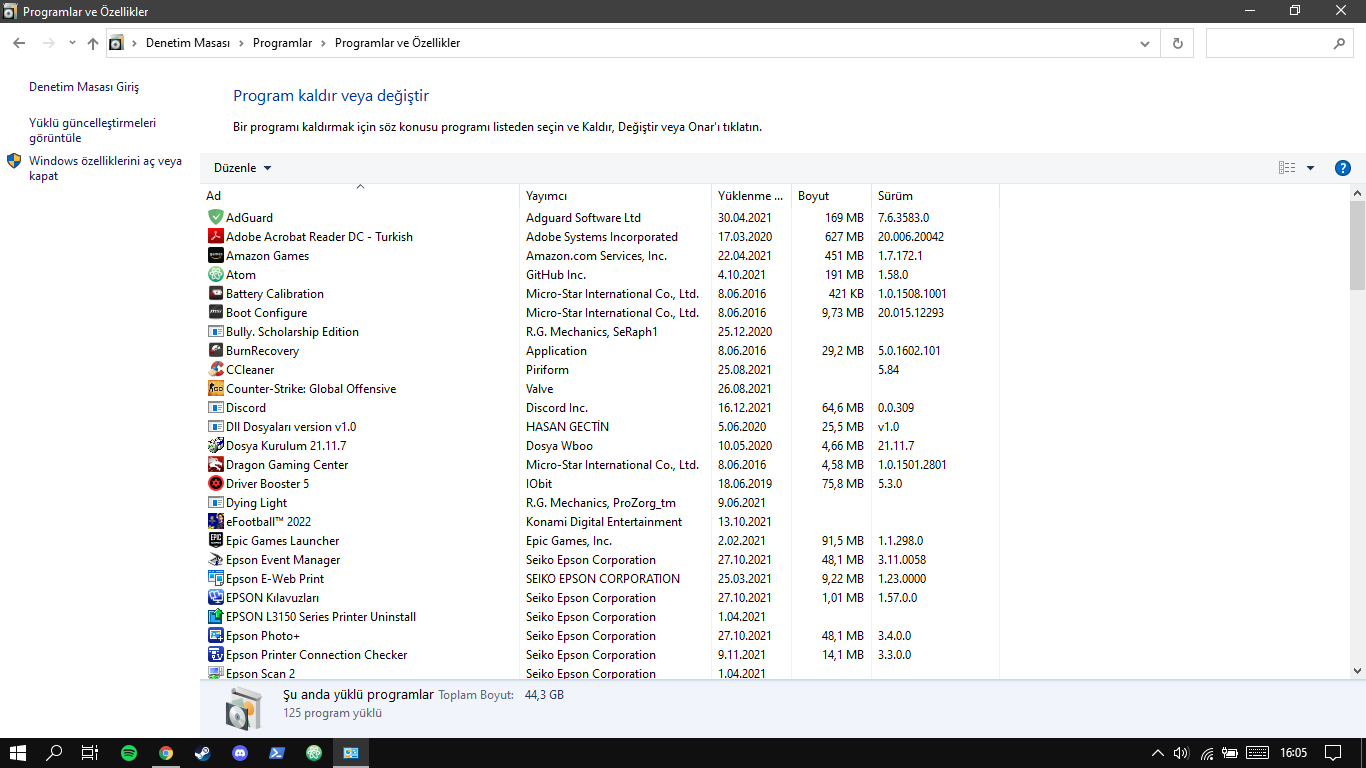Click the taskbar clock showing 16:05

tap(1293, 753)
